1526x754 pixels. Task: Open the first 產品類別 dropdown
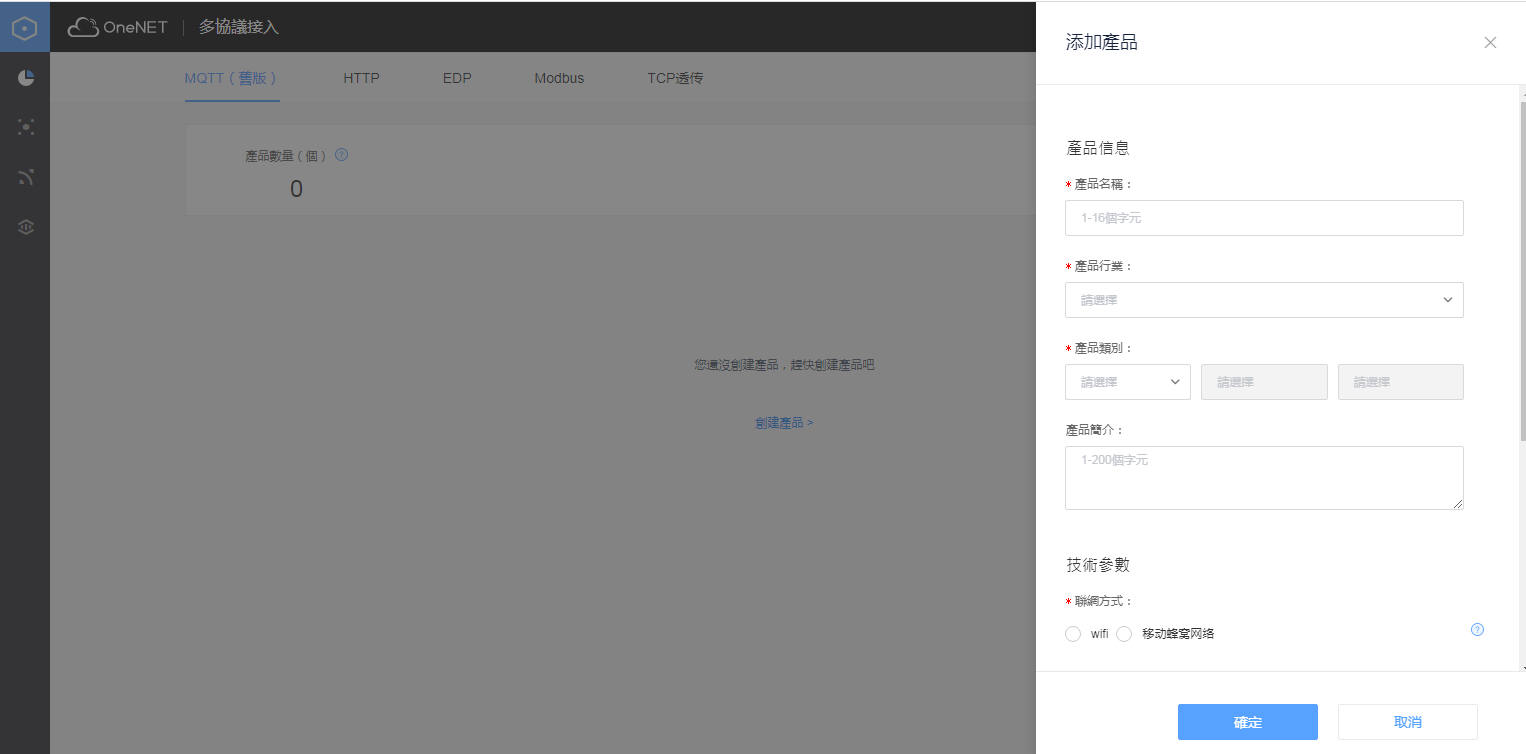click(1128, 382)
